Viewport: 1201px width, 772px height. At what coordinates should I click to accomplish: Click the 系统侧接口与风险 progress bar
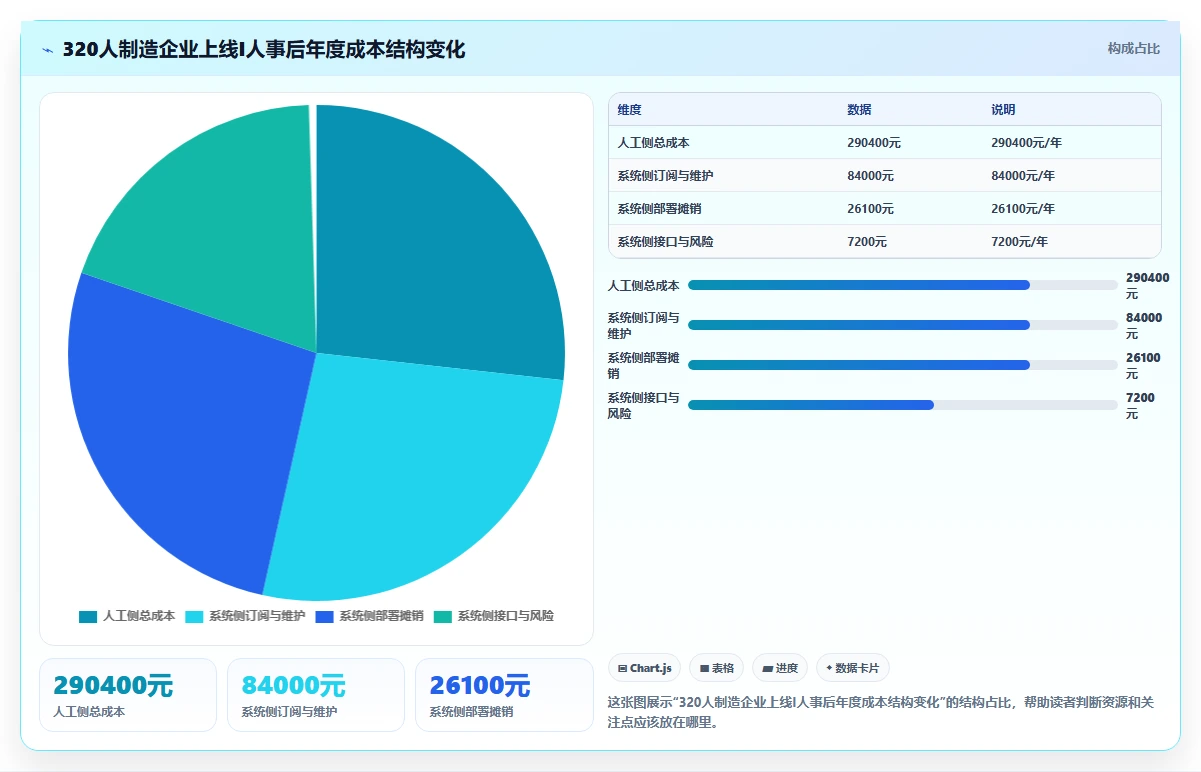point(903,405)
